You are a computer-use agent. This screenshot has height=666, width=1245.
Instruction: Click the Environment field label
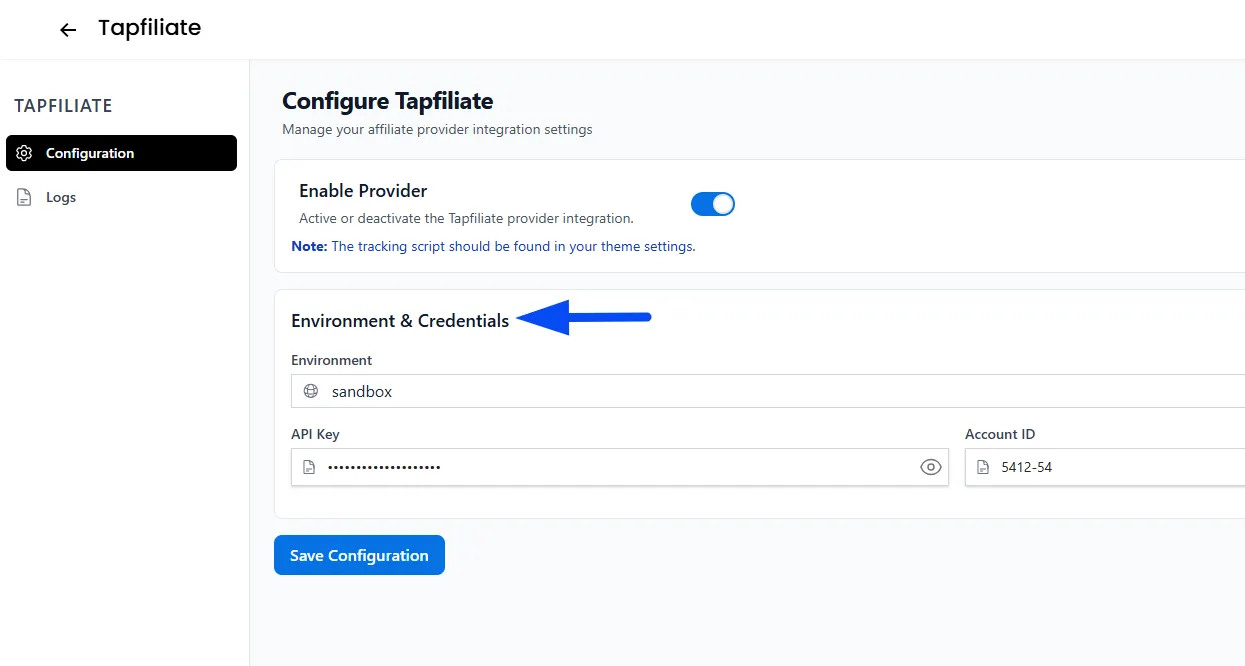pyautogui.click(x=331, y=360)
